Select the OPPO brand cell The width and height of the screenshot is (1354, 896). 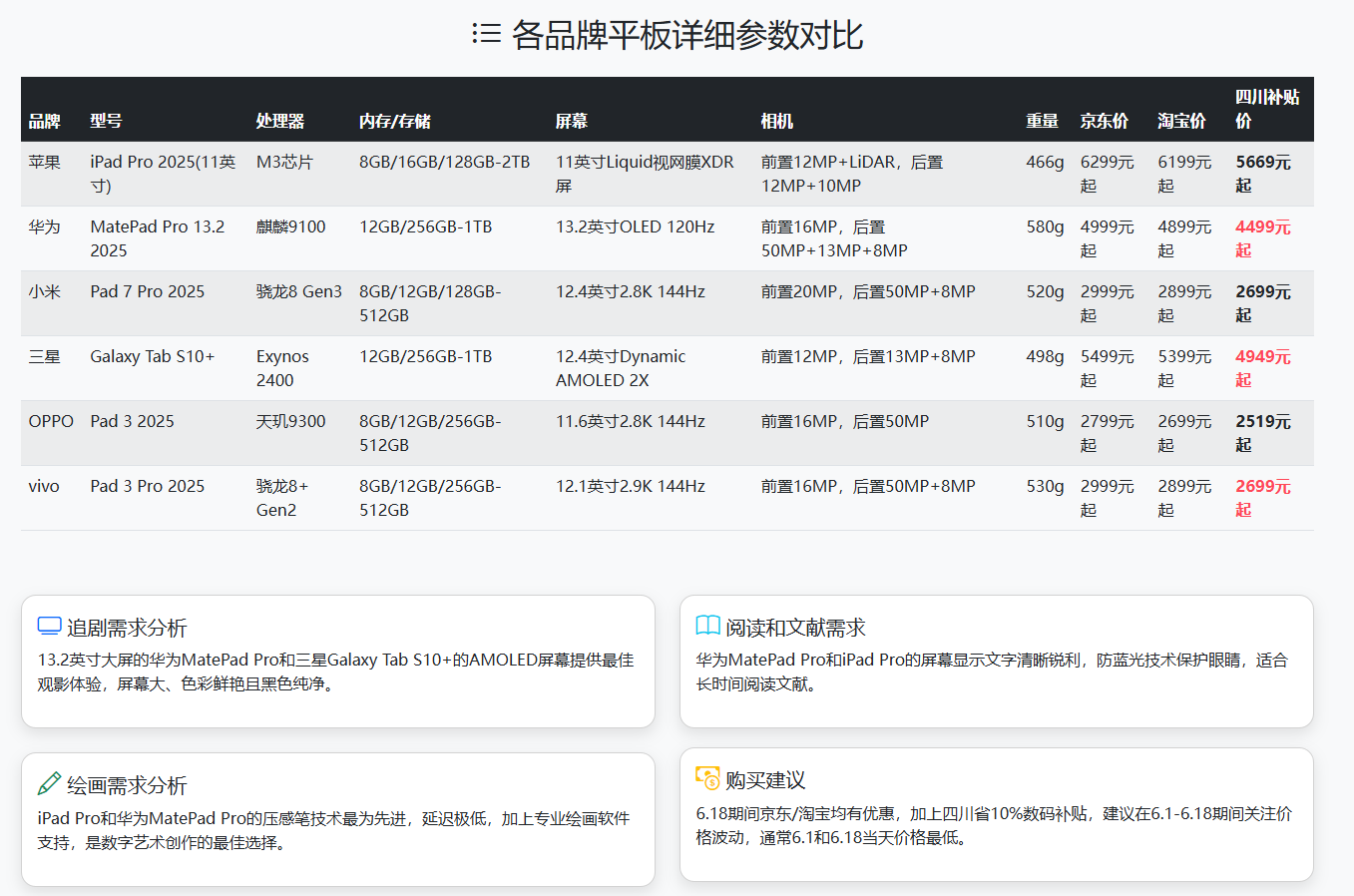point(51,421)
